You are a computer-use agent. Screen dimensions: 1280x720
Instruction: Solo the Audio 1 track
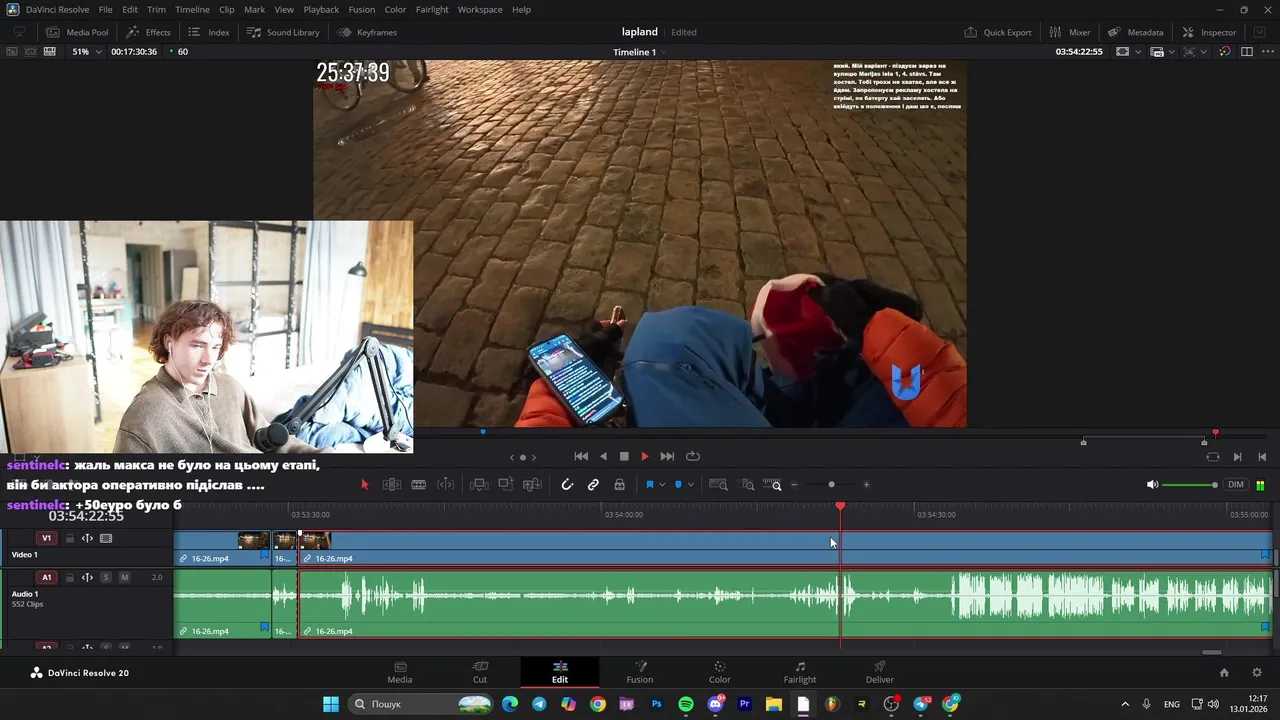(x=106, y=577)
